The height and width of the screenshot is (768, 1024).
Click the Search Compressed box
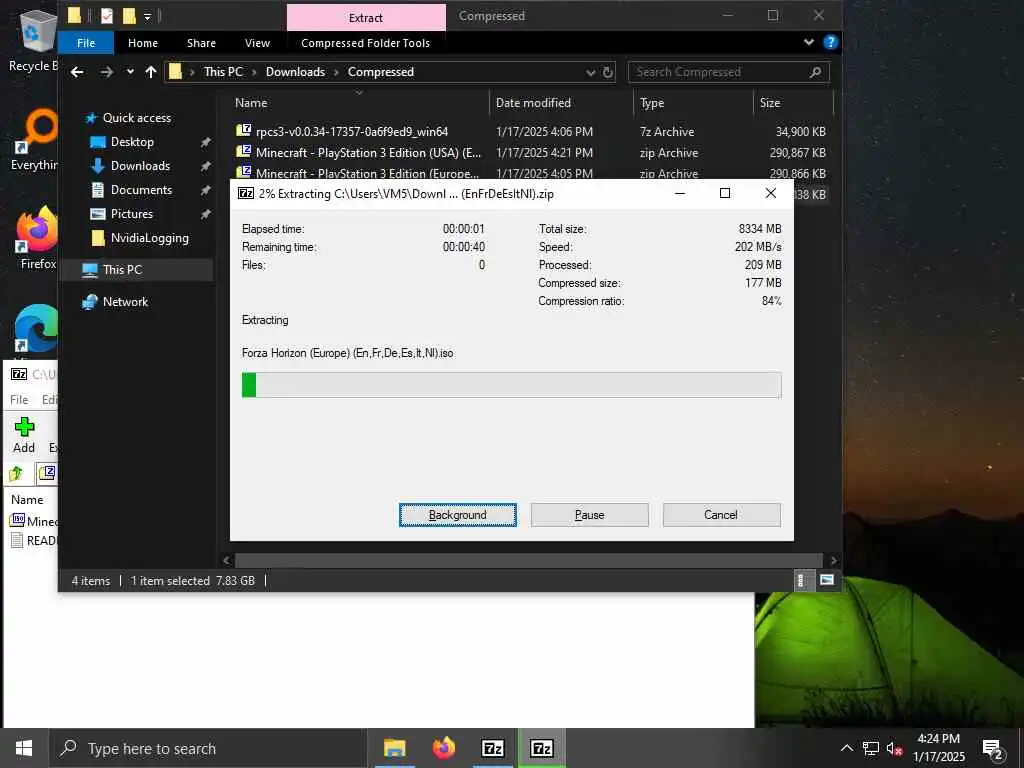[728, 72]
